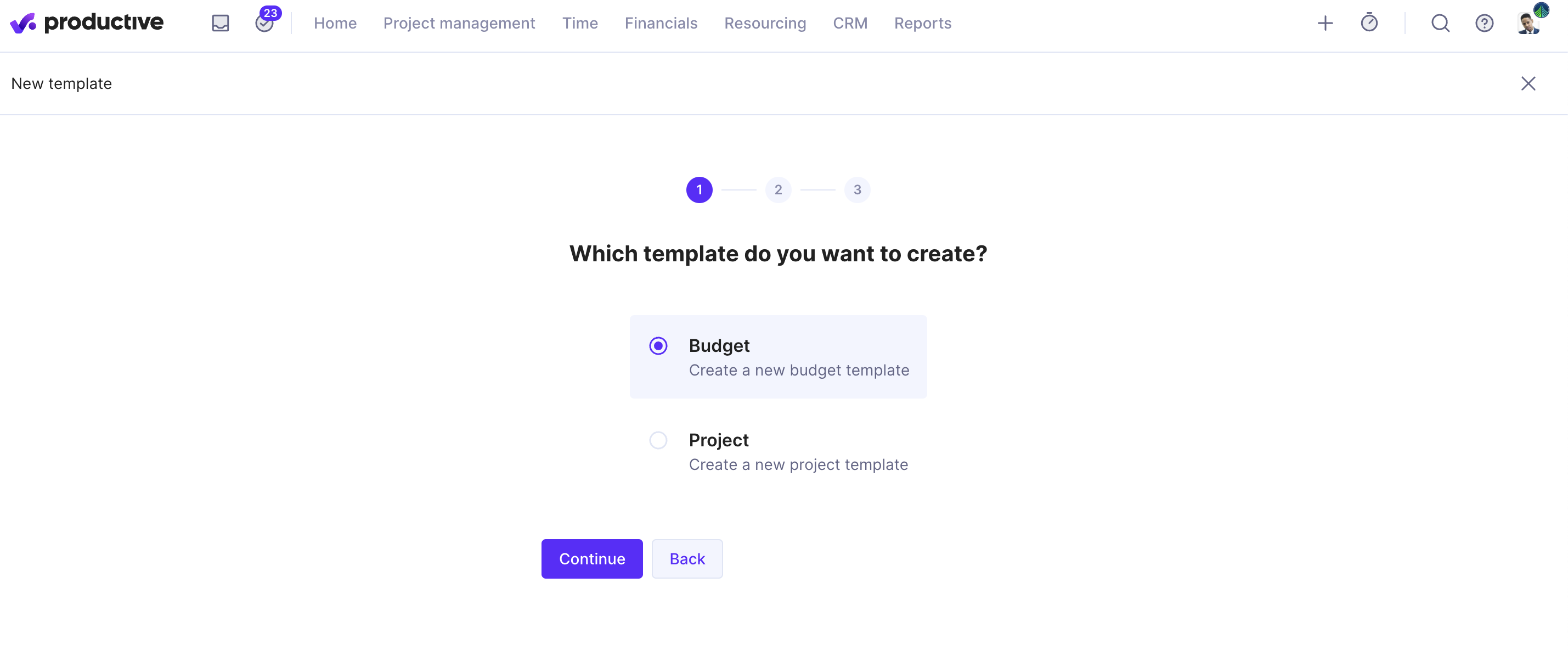Open notifications with the 23 badge
1568x650 pixels.
click(x=265, y=23)
